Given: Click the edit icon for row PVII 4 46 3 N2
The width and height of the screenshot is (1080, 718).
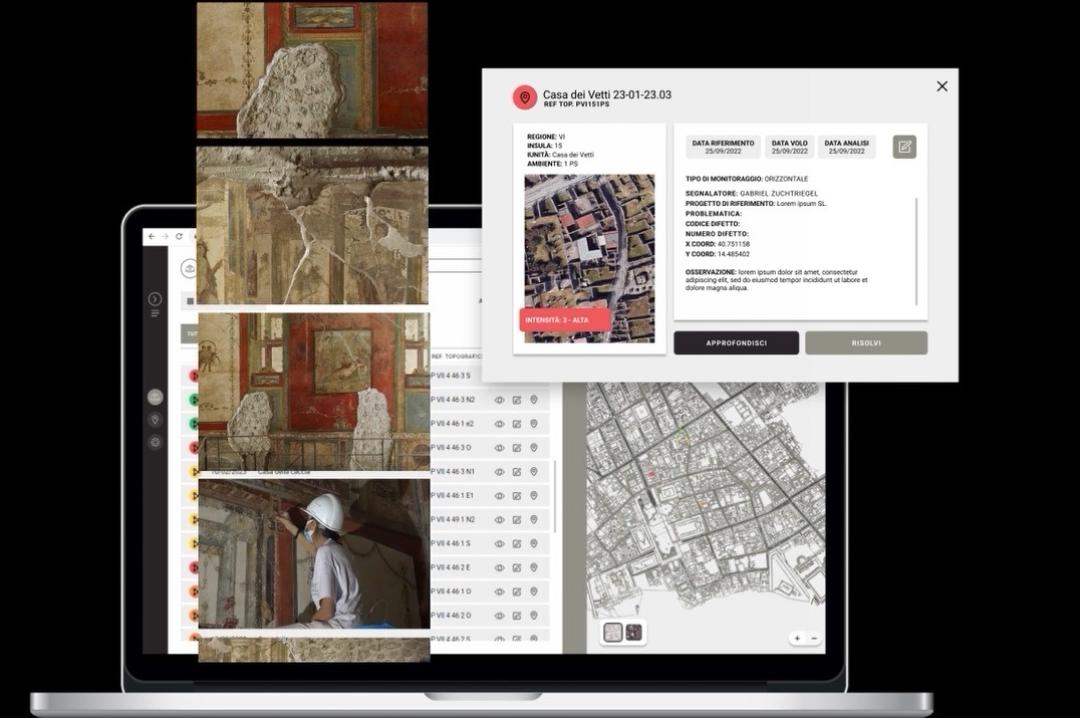Looking at the screenshot, I should [x=517, y=400].
